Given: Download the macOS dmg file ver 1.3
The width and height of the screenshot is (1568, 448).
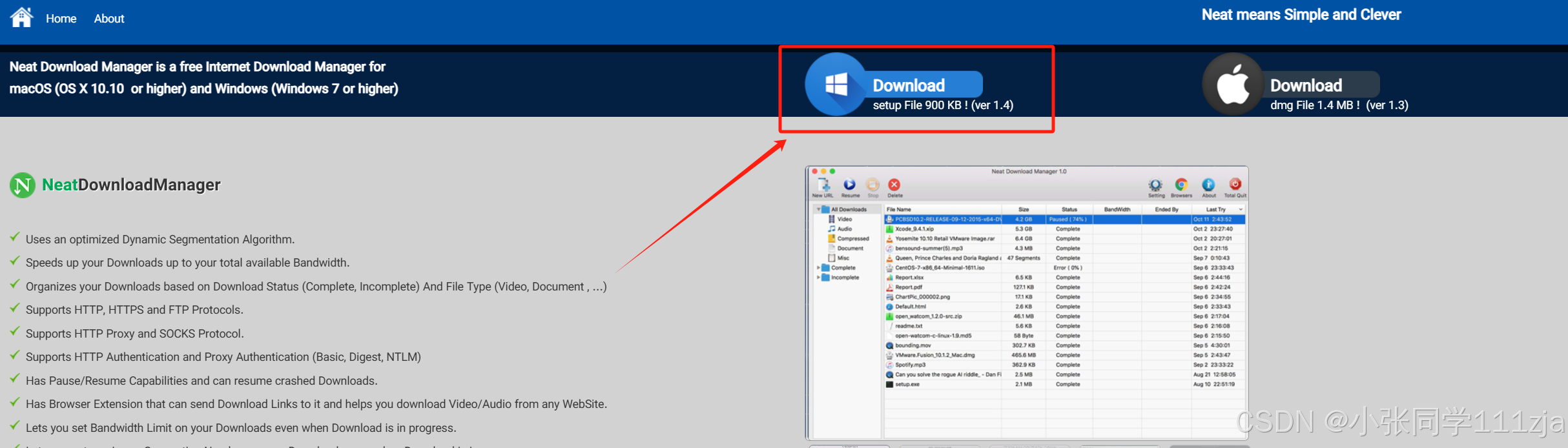Looking at the screenshot, I should point(1321,85).
